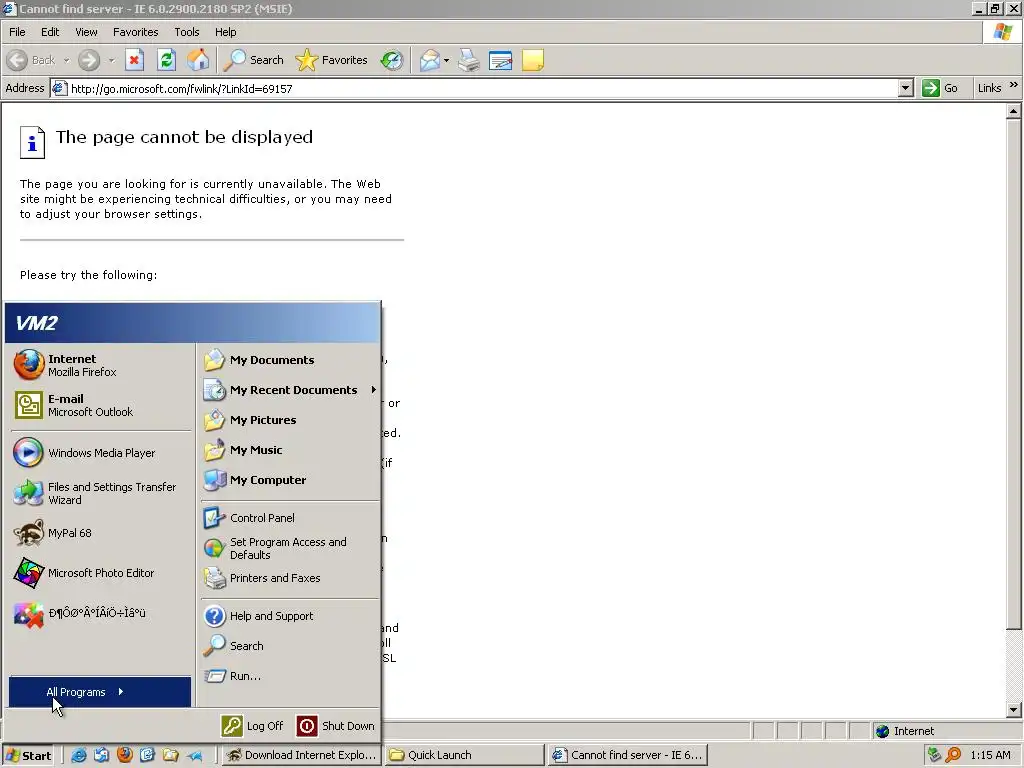This screenshot has width=1024, height=768.
Task: Open the Edit menu
Action: (x=50, y=32)
